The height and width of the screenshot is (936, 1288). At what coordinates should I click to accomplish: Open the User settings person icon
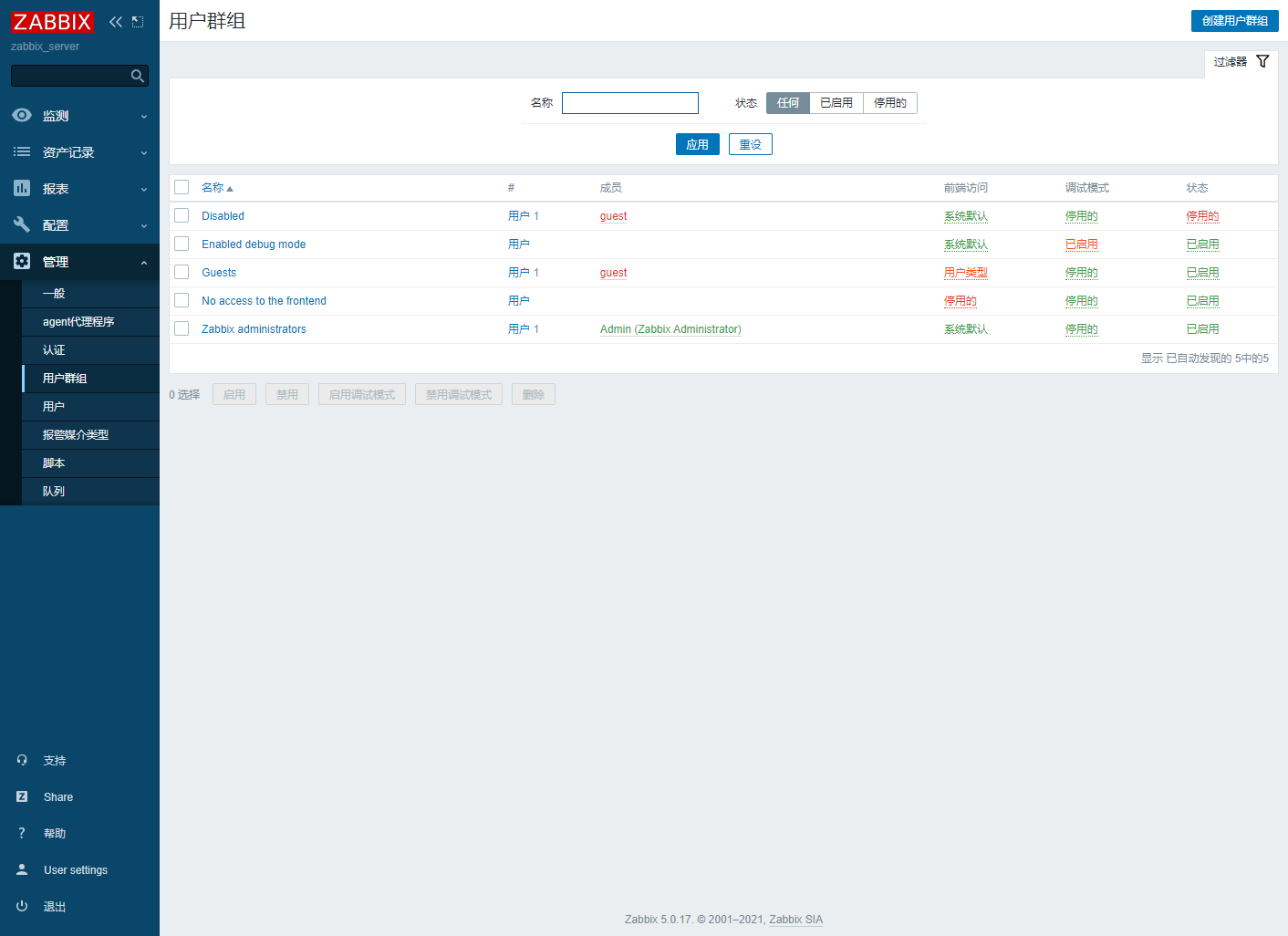tap(22, 869)
